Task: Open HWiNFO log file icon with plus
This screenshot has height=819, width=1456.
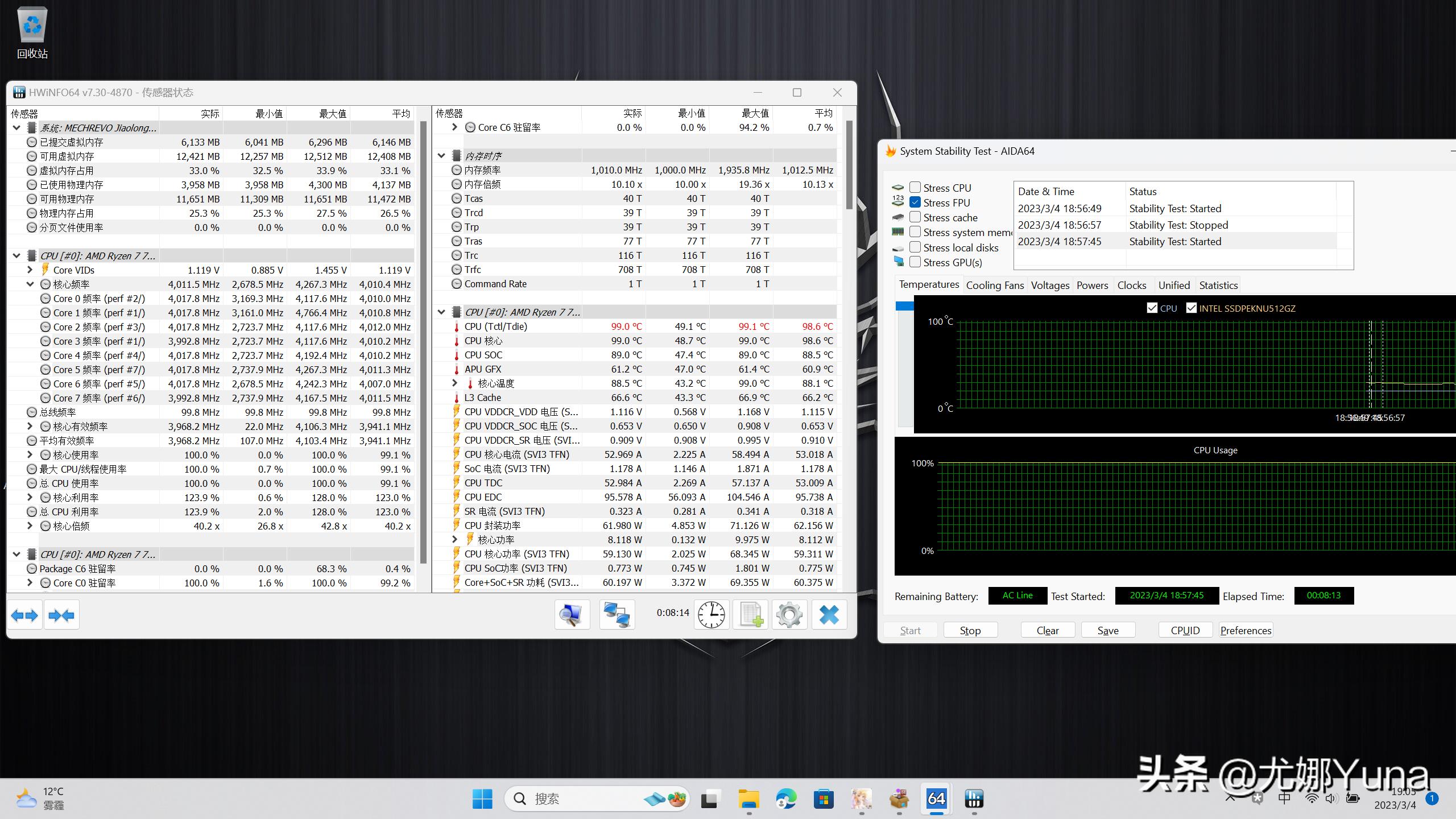Action: (750, 615)
